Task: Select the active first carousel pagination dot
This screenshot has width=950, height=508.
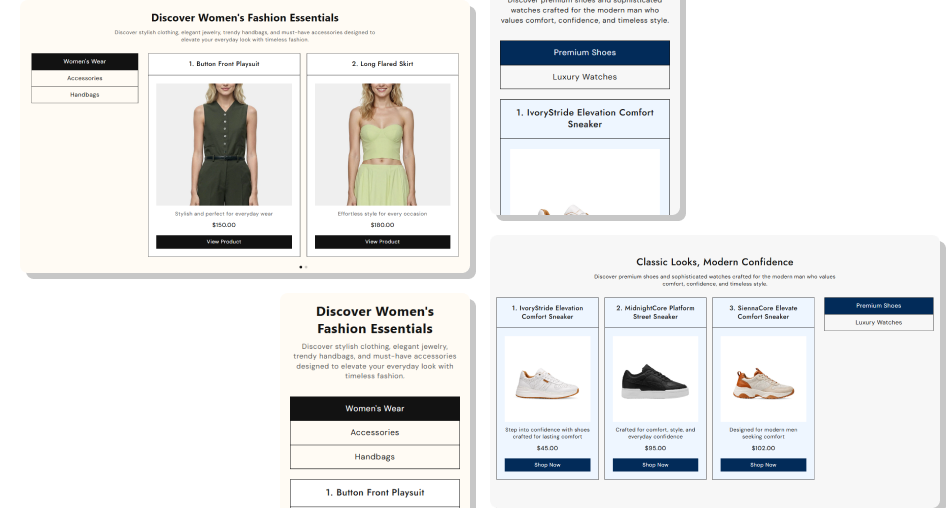Action: [301, 267]
